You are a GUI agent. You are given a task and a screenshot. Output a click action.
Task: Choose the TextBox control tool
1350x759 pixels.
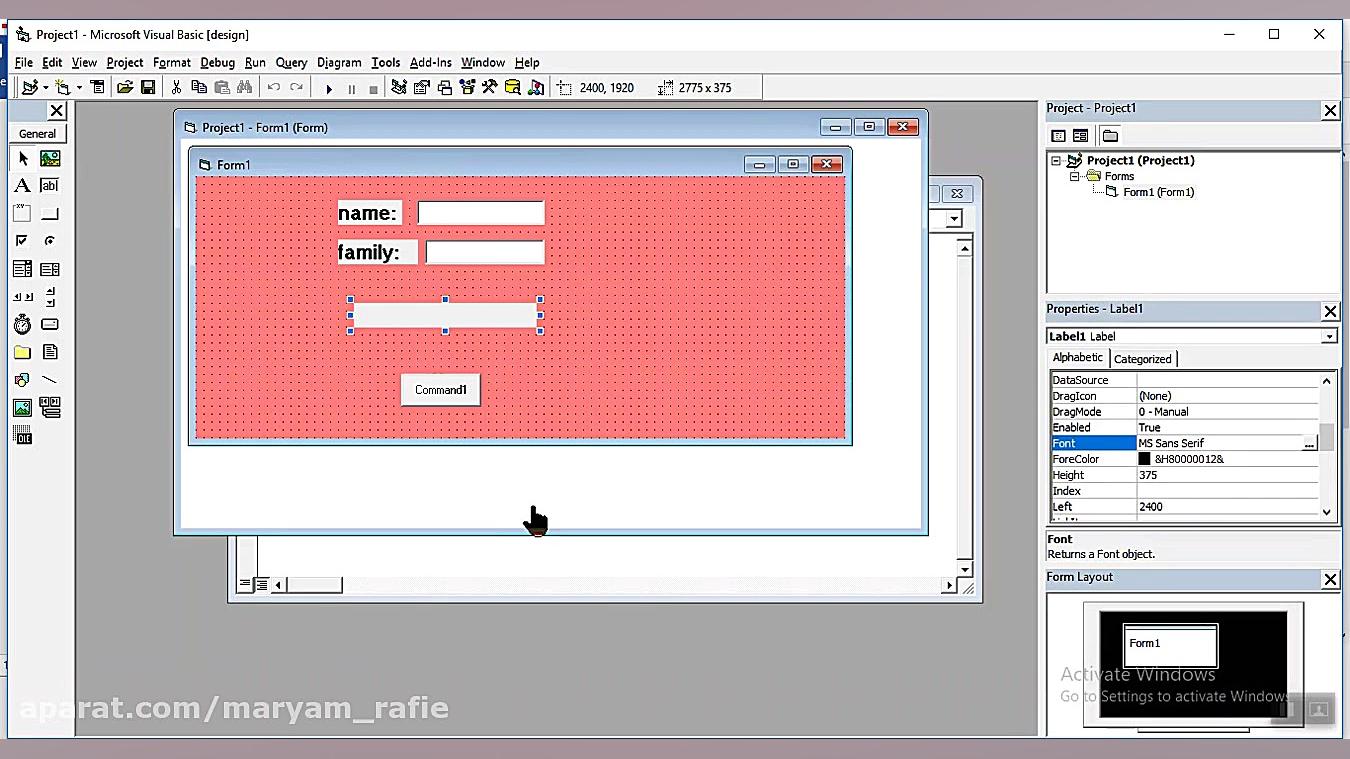tap(50, 185)
